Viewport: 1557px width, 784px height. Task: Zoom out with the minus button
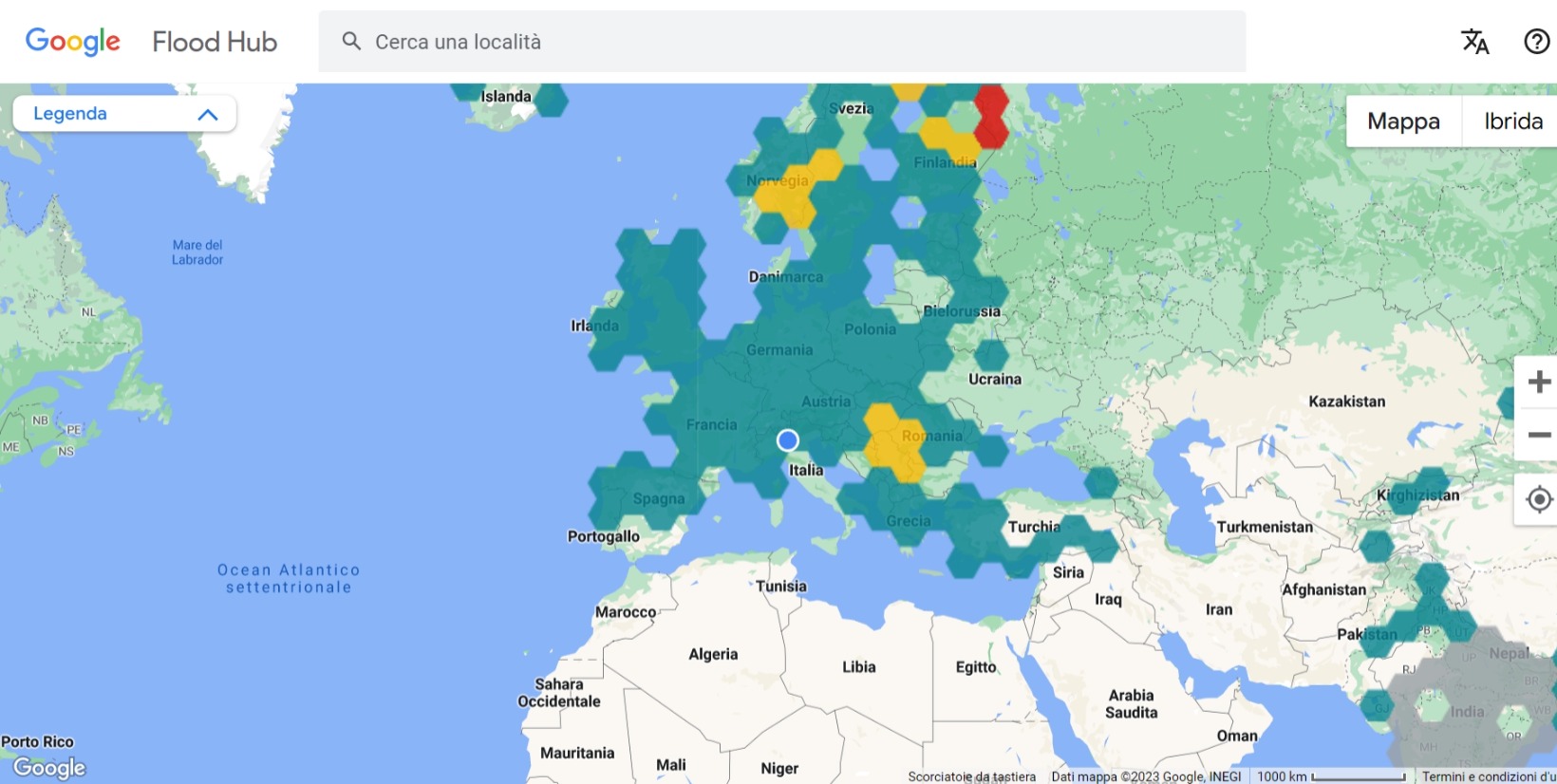pyautogui.click(x=1538, y=435)
